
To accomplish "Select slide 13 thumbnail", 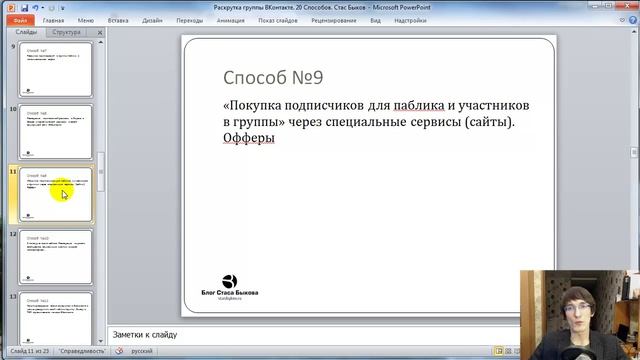I will (x=56, y=318).
